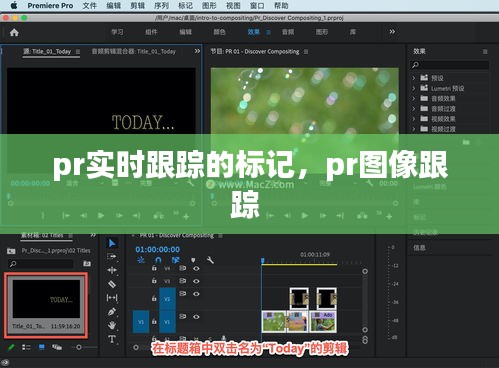Image resolution: width=499 pixels, height=368 pixels.
Task: Toggle eye on the second video track row
Action: (196, 281)
